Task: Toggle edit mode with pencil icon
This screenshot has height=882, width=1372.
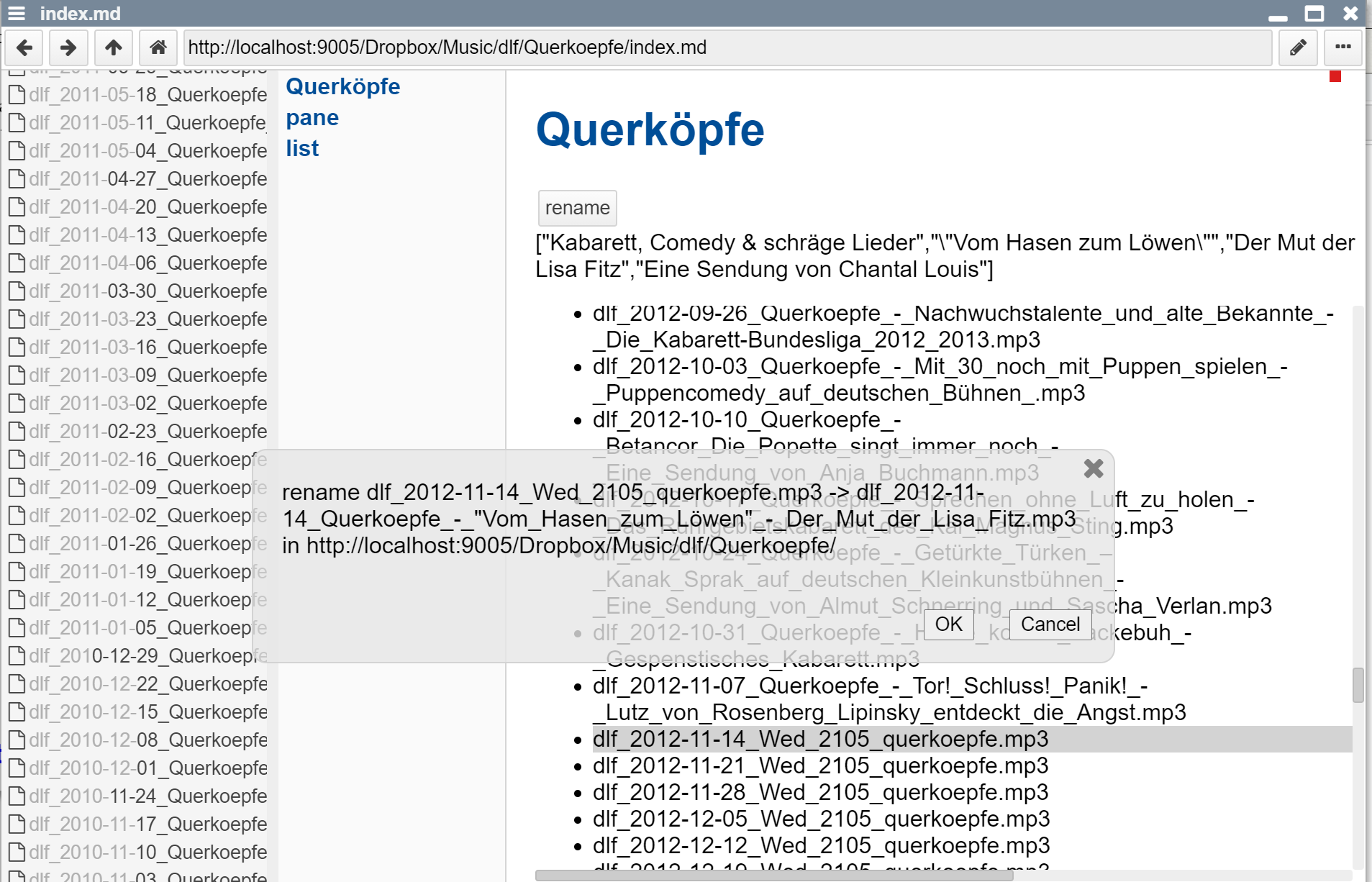Action: click(x=1298, y=47)
